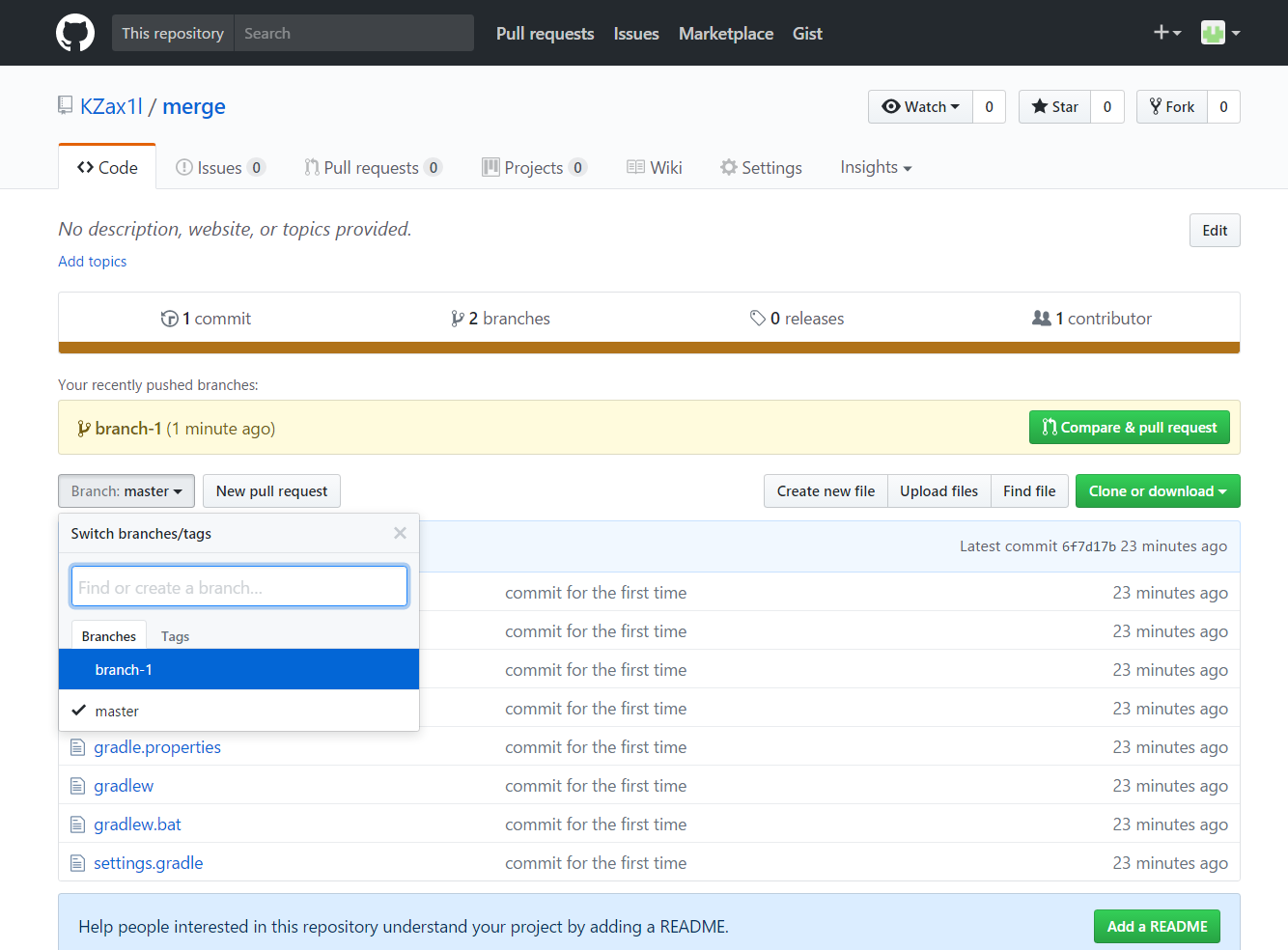The image size is (1288, 950).
Task: Focus the Find or create a branch field
Action: 239,586
